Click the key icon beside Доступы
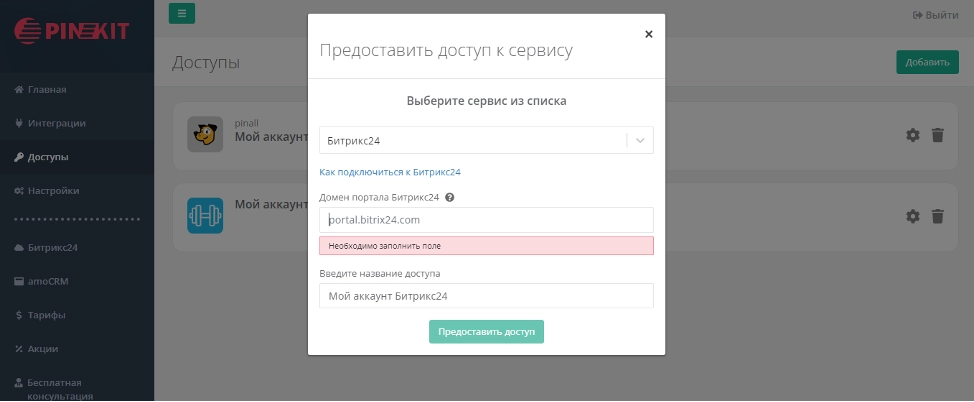The width and height of the screenshot is (974, 402). coord(19,157)
